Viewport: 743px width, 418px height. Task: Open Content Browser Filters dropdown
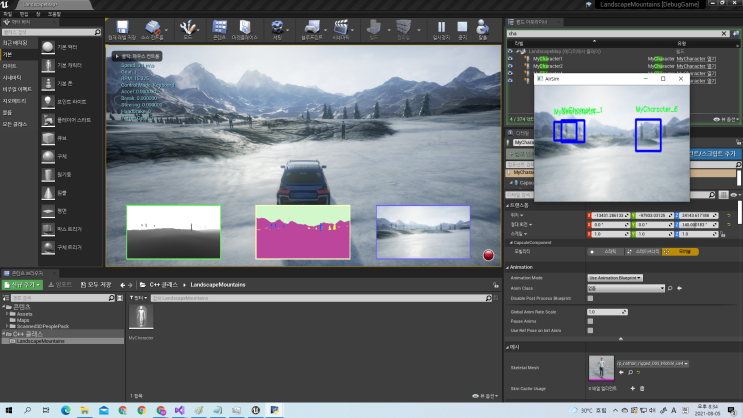coord(138,298)
